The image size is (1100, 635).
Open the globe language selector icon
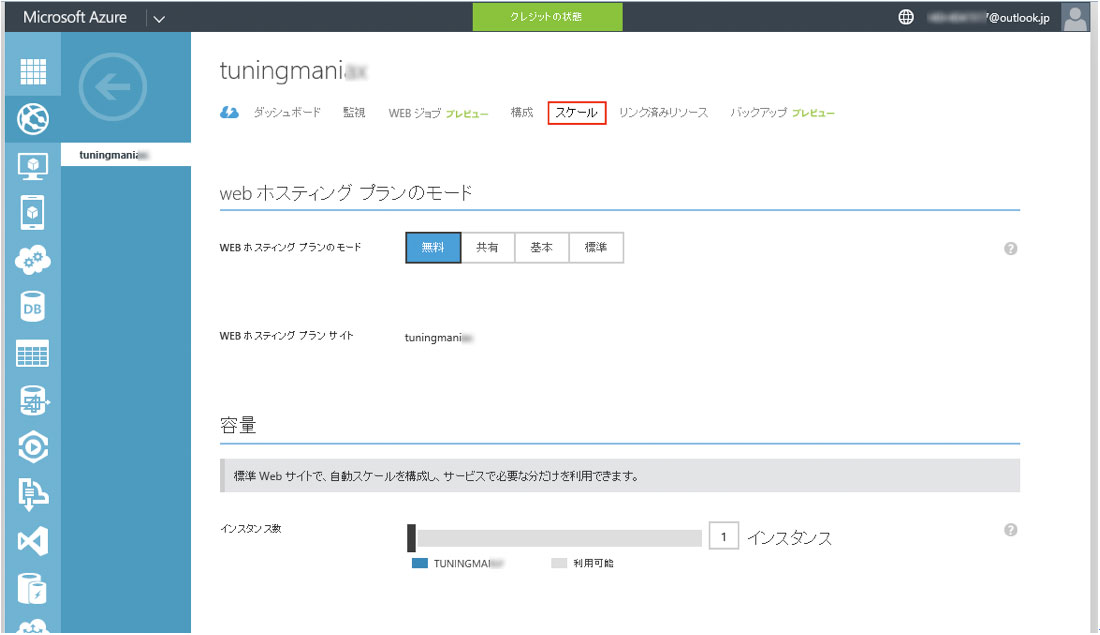906,17
